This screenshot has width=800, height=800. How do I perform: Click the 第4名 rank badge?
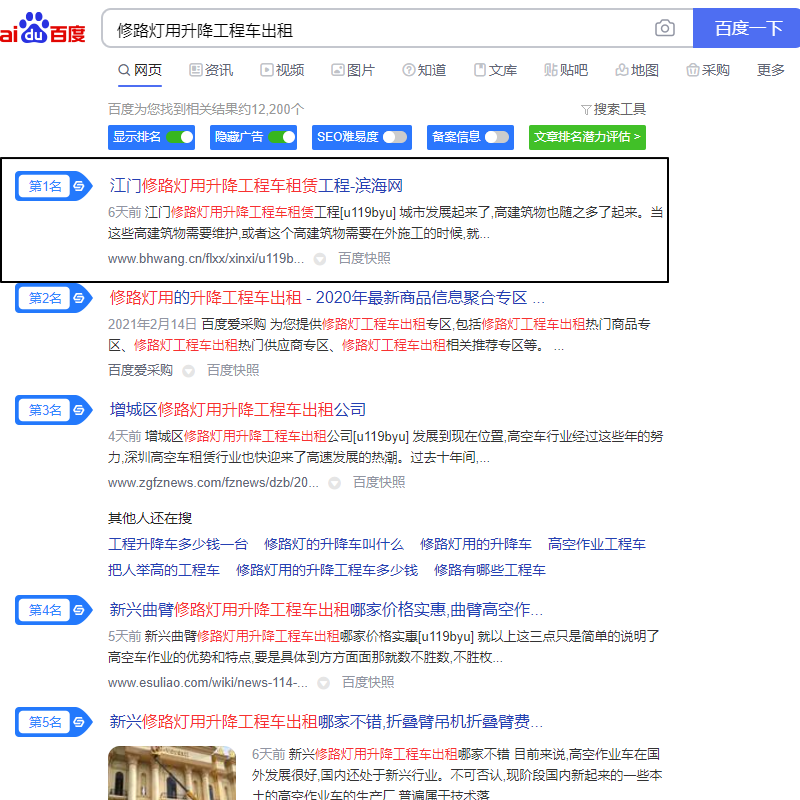pyautogui.click(x=54, y=610)
